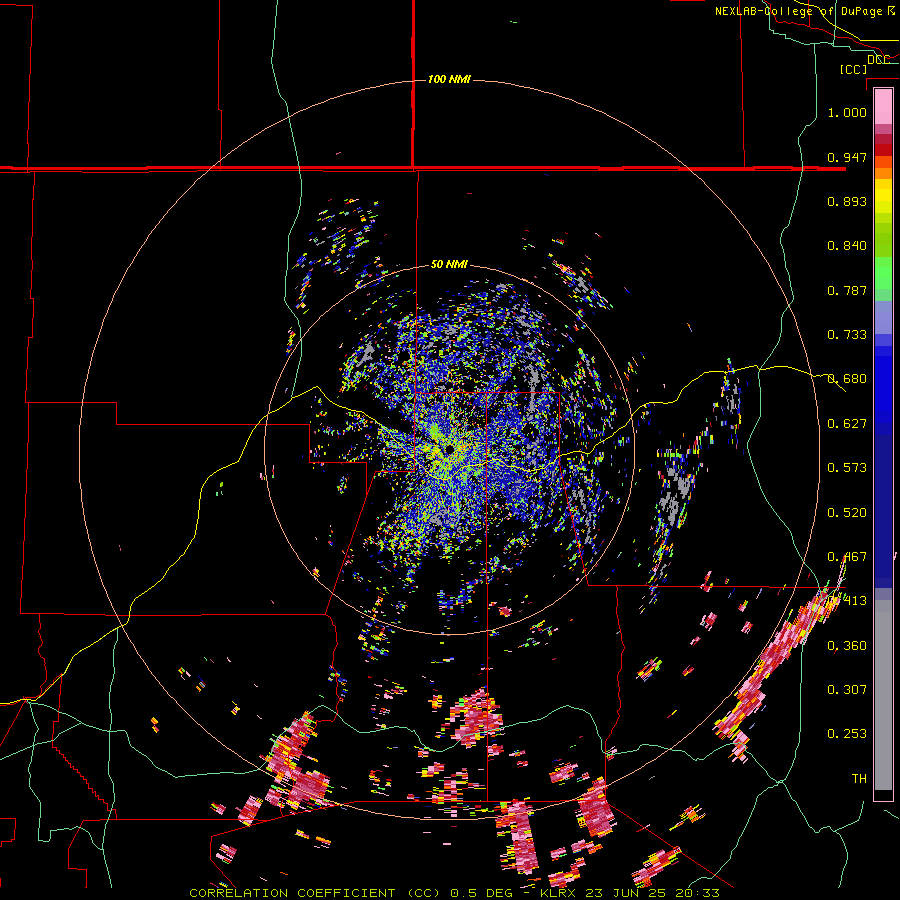Click the 20:33 timestamp
Image resolution: width=900 pixels, height=900 pixels.
click(697, 893)
